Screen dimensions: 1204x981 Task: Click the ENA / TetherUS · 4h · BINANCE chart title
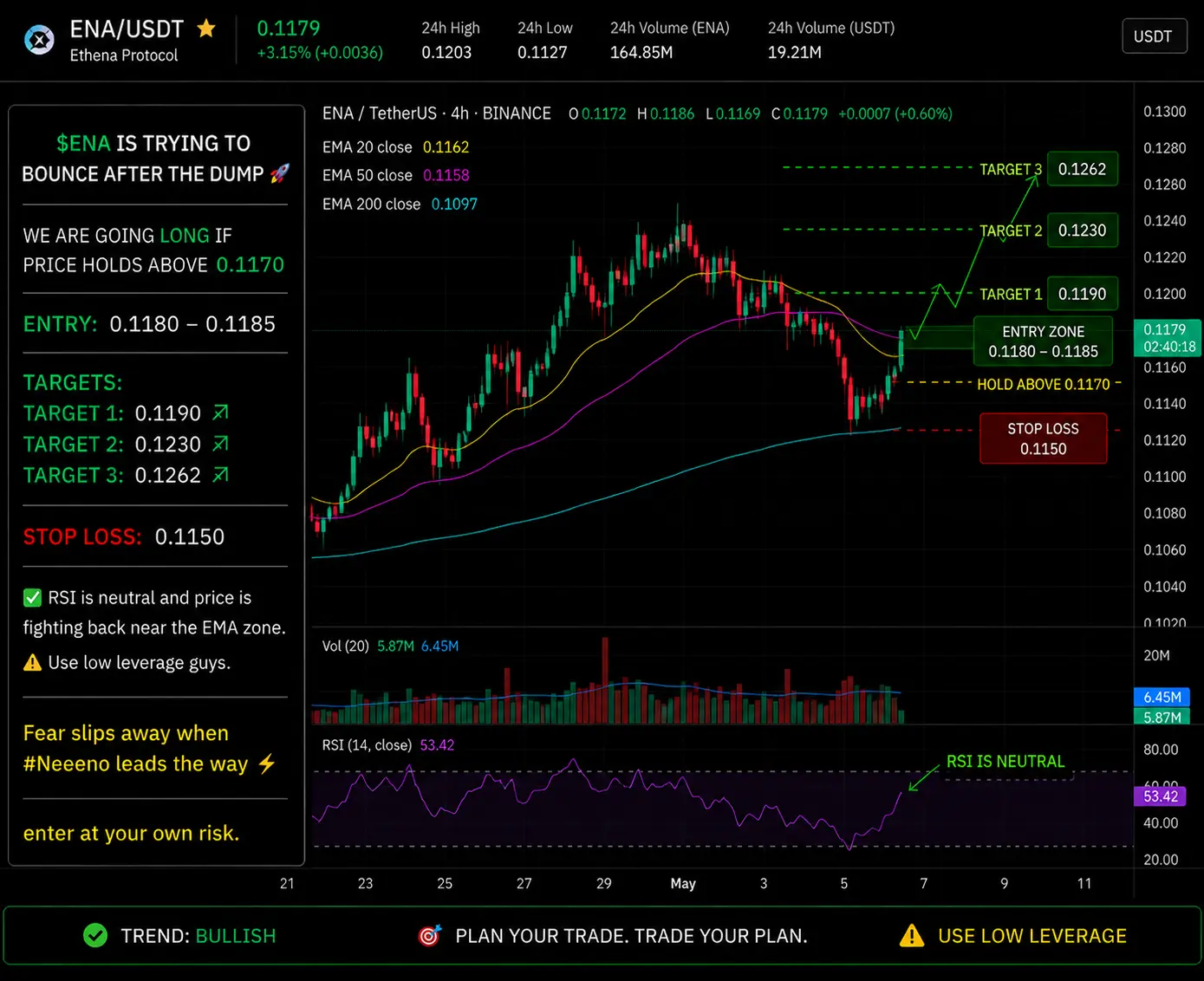click(x=437, y=114)
